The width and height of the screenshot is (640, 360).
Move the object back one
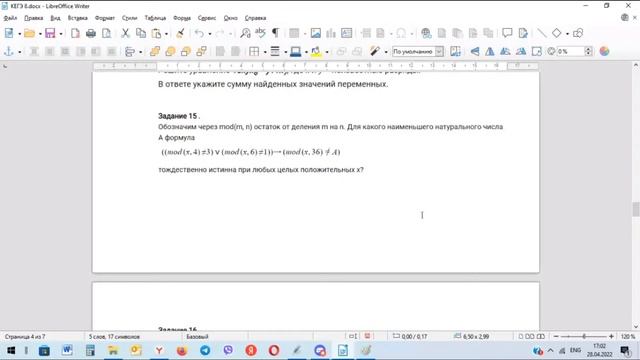click(x=186, y=51)
